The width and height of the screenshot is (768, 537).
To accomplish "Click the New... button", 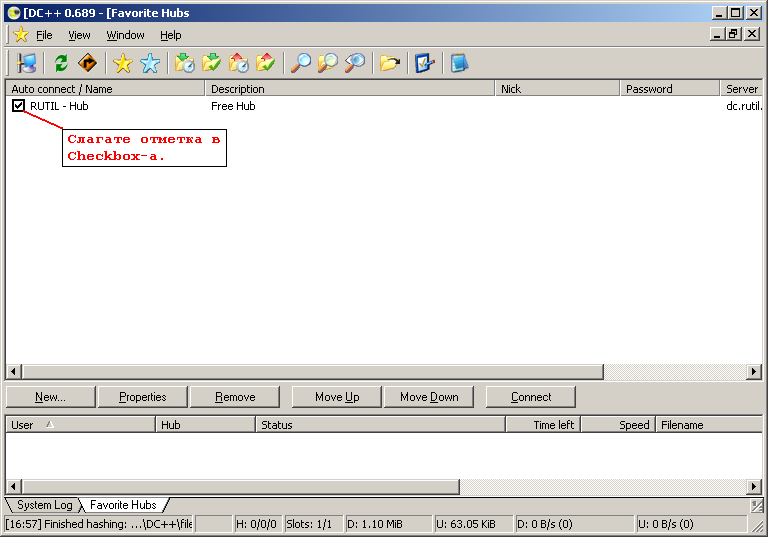I will pyautogui.click(x=50, y=397).
